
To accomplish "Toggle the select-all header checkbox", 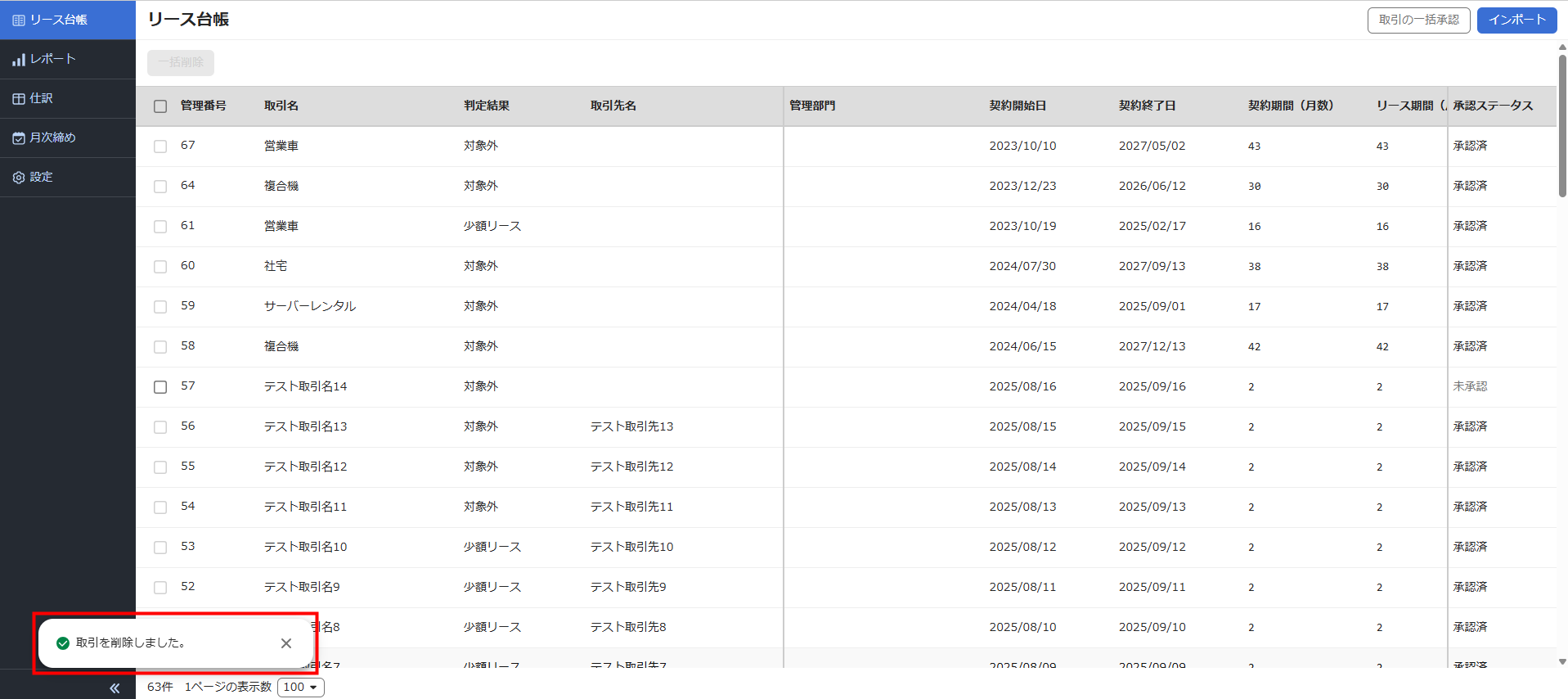I will 160,106.
